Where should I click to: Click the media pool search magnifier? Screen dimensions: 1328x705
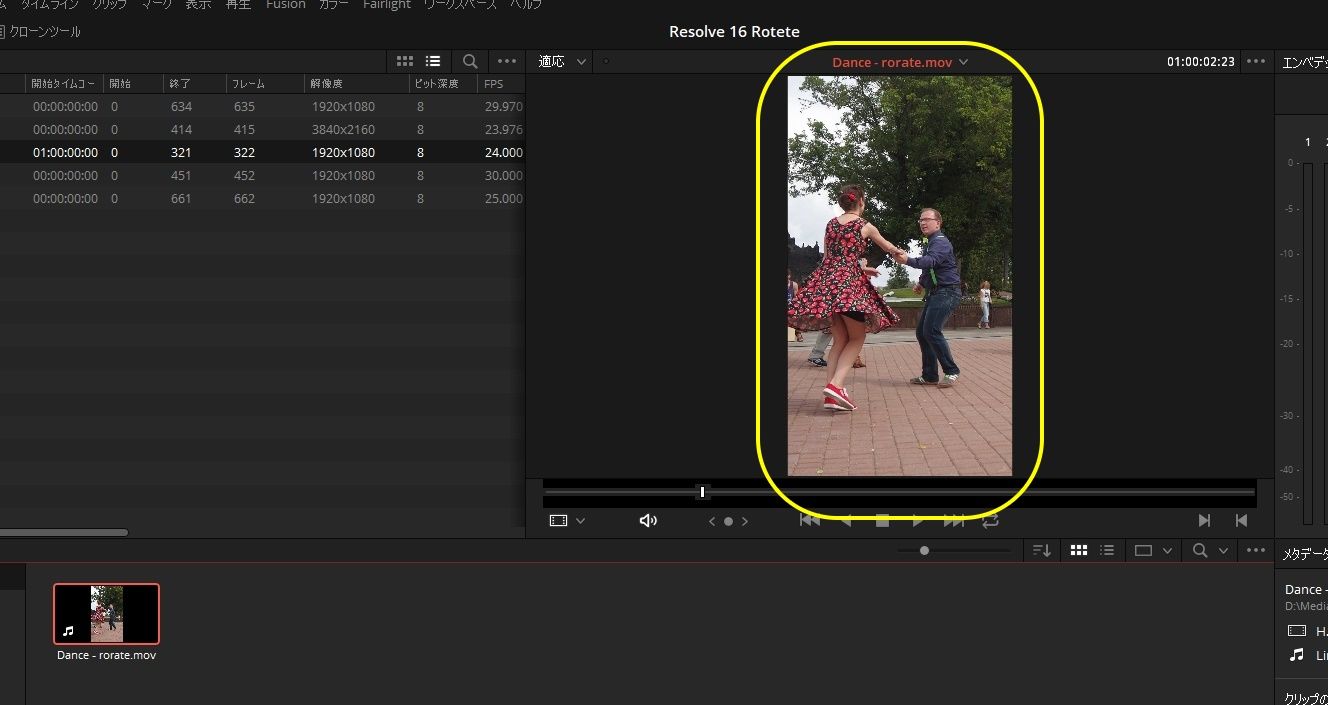[x=1200, y=550]
